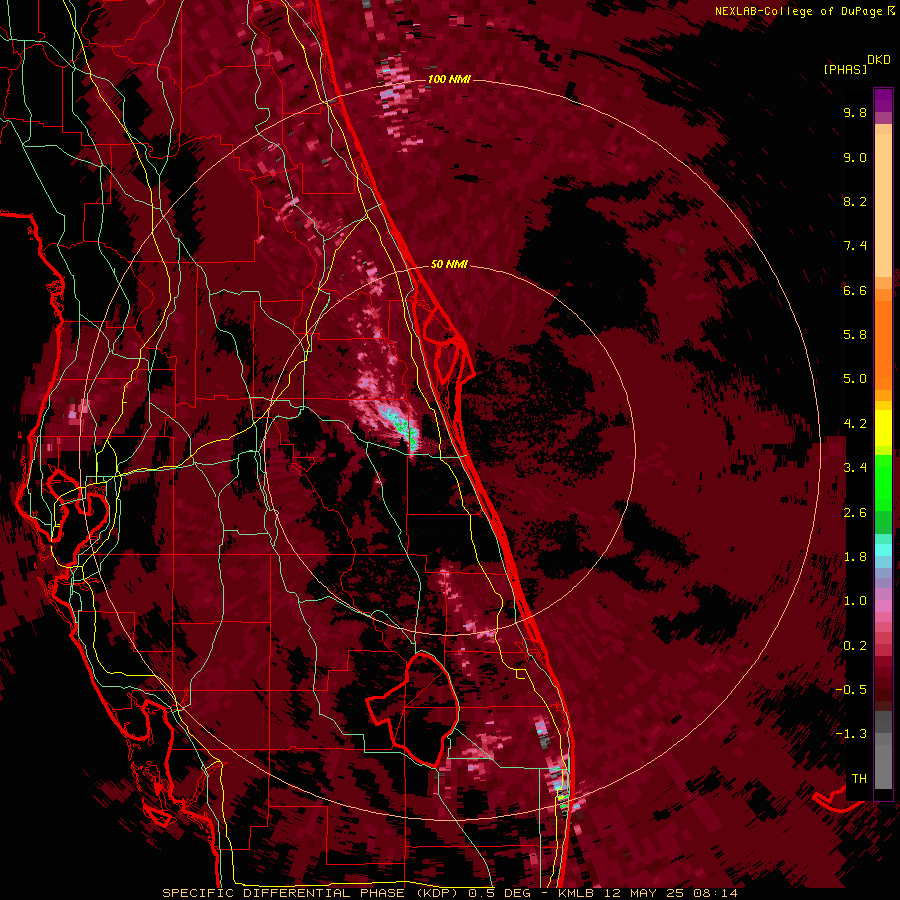The width and height of the screenshot is (900, 900).
Task: Select the 1.0 legend value
Action: pos(855,601)
